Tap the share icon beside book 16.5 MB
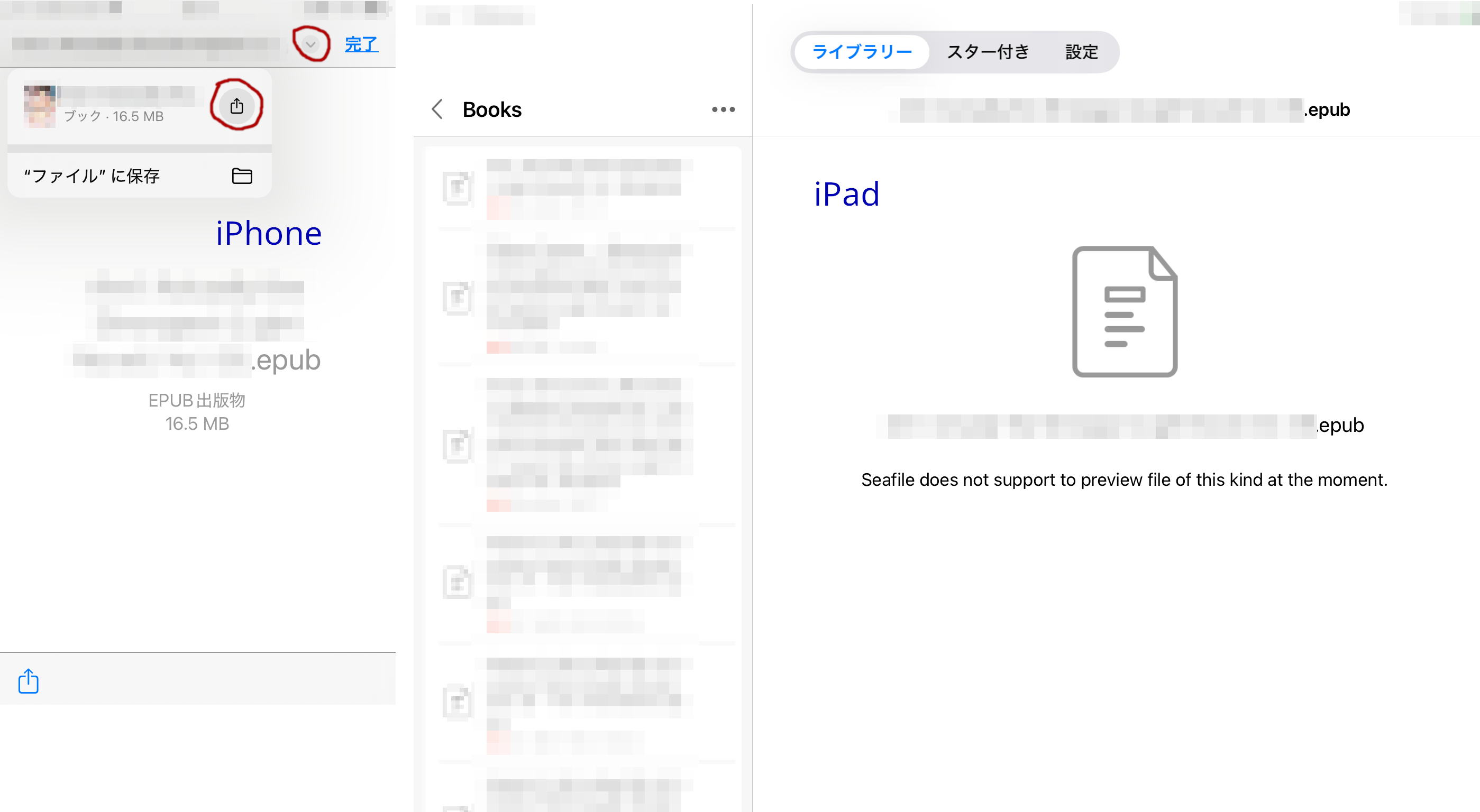The image size is (1480, 812). (x=237, y=106)
